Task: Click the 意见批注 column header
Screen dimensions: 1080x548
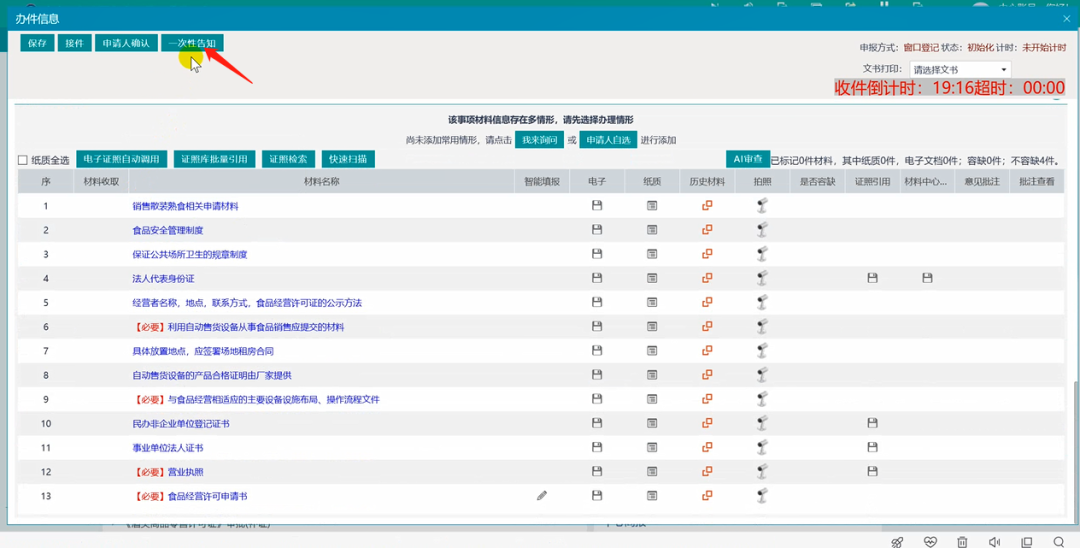Action: tap(982, 182)
